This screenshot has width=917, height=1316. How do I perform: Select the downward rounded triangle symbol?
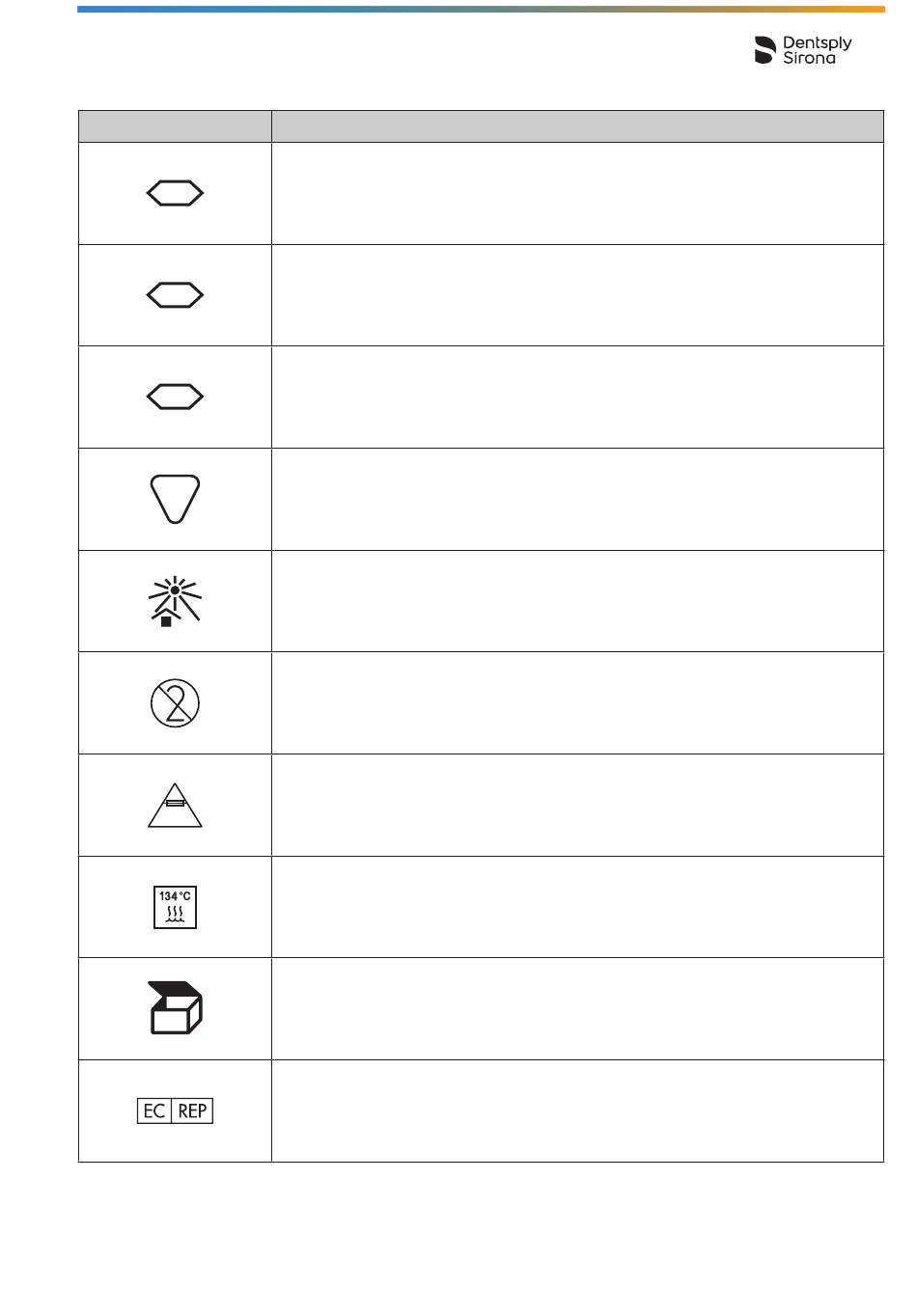tap(175, 499)
